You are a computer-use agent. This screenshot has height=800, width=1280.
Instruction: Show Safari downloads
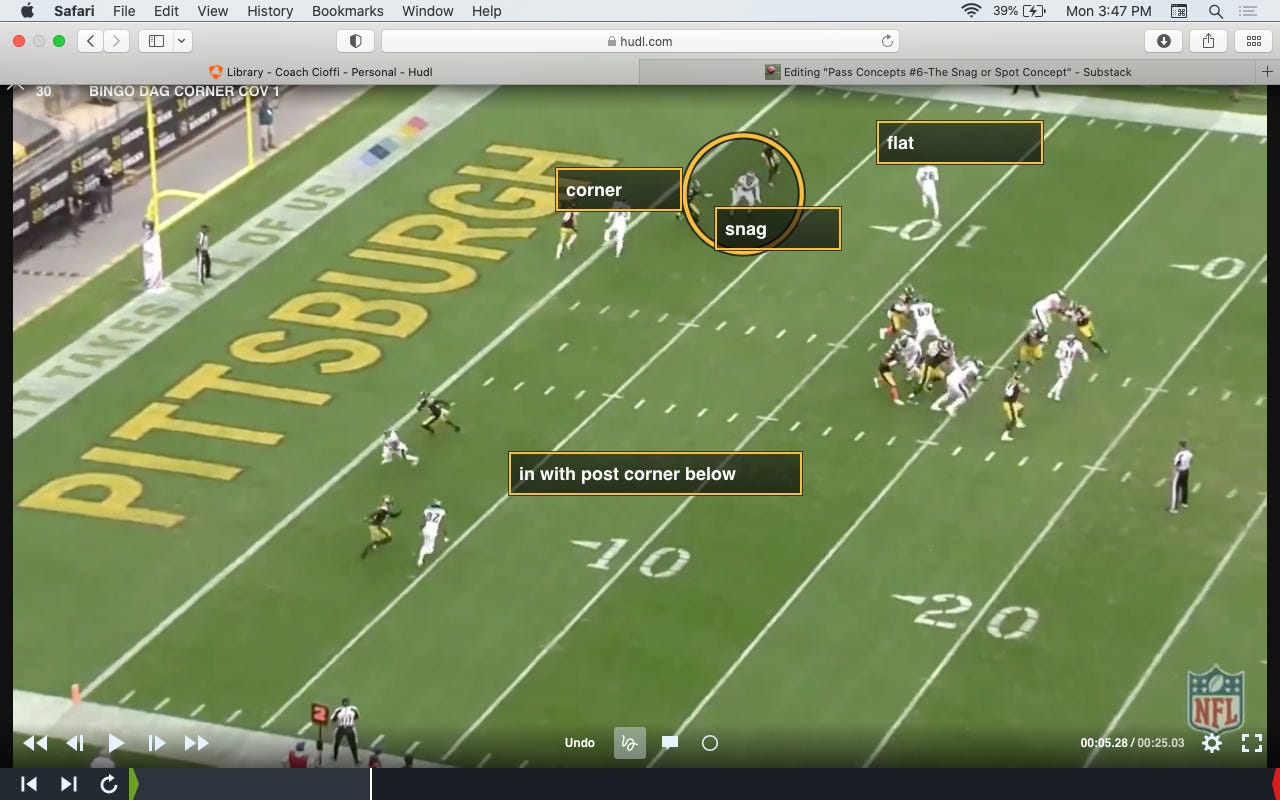point(1164,41)
